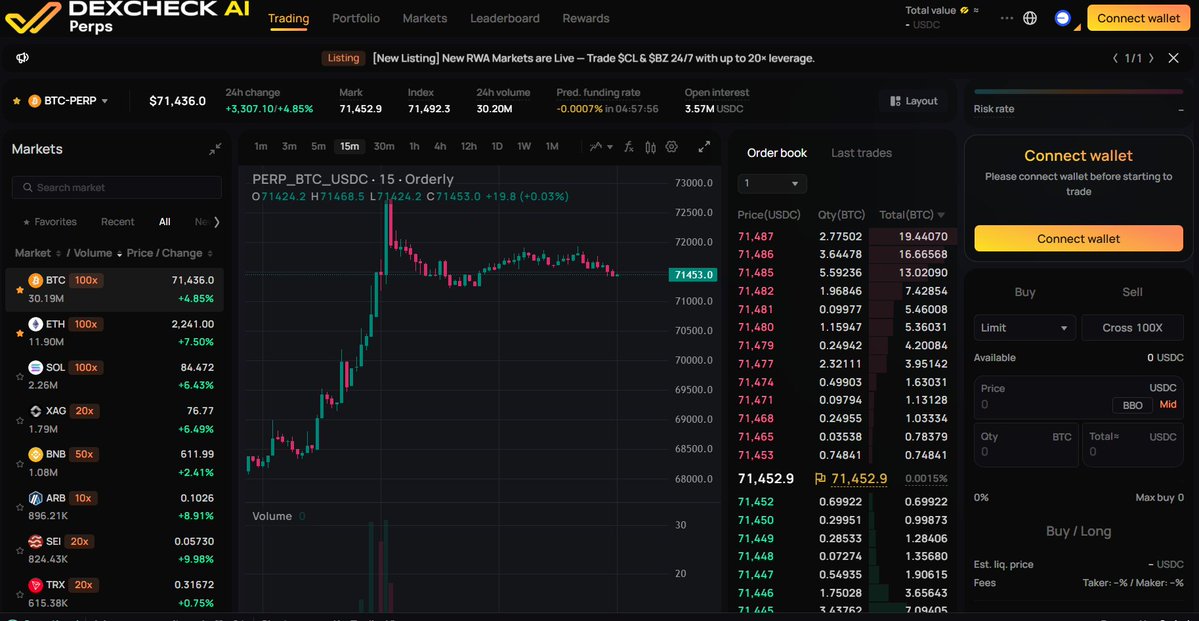Image resolution: width=1199 pixels, height=621 pixels.
Task: Open order book grouping dropdown showing 1
Action: (x=772, y=184)
